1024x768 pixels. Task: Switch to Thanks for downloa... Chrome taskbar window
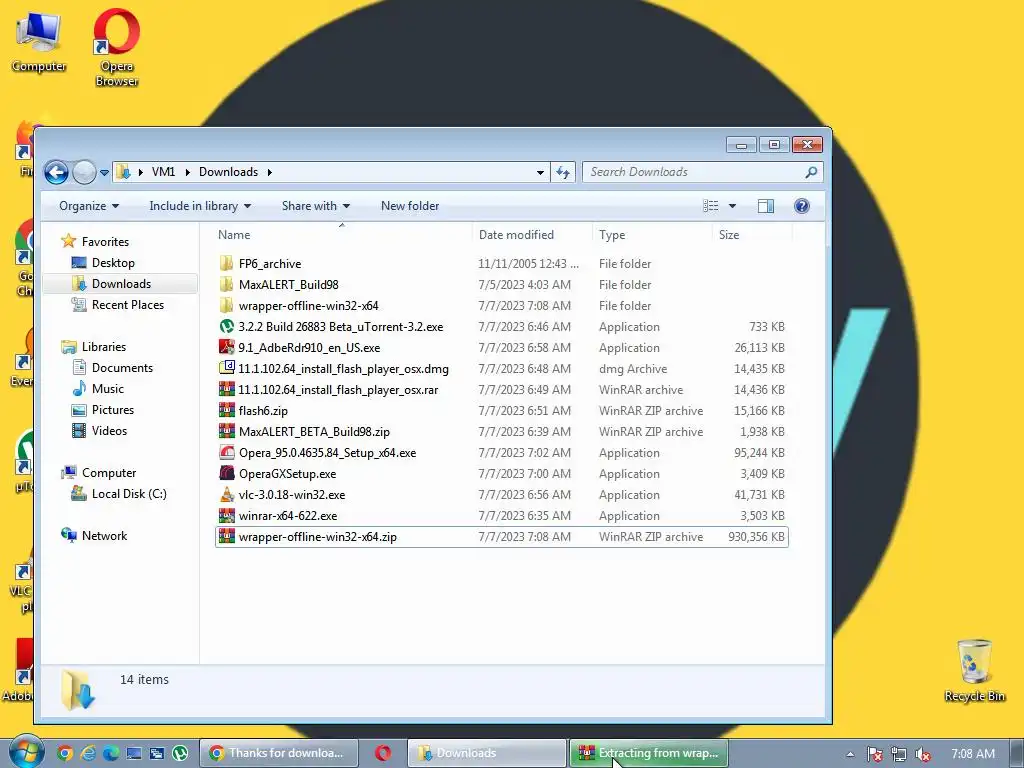(x=279, y=753)
